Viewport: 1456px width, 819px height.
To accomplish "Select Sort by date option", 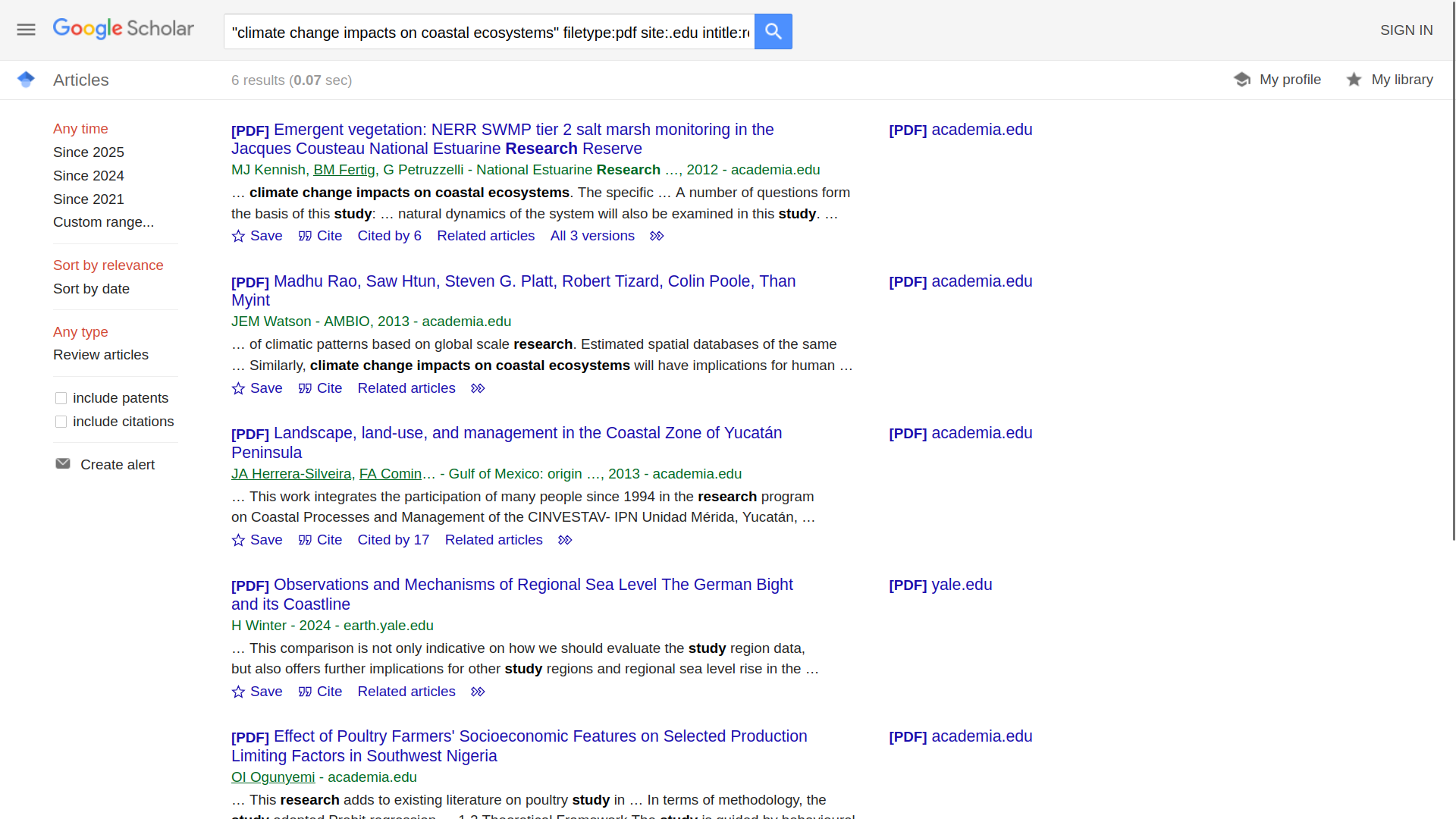I will click(91, 289).
